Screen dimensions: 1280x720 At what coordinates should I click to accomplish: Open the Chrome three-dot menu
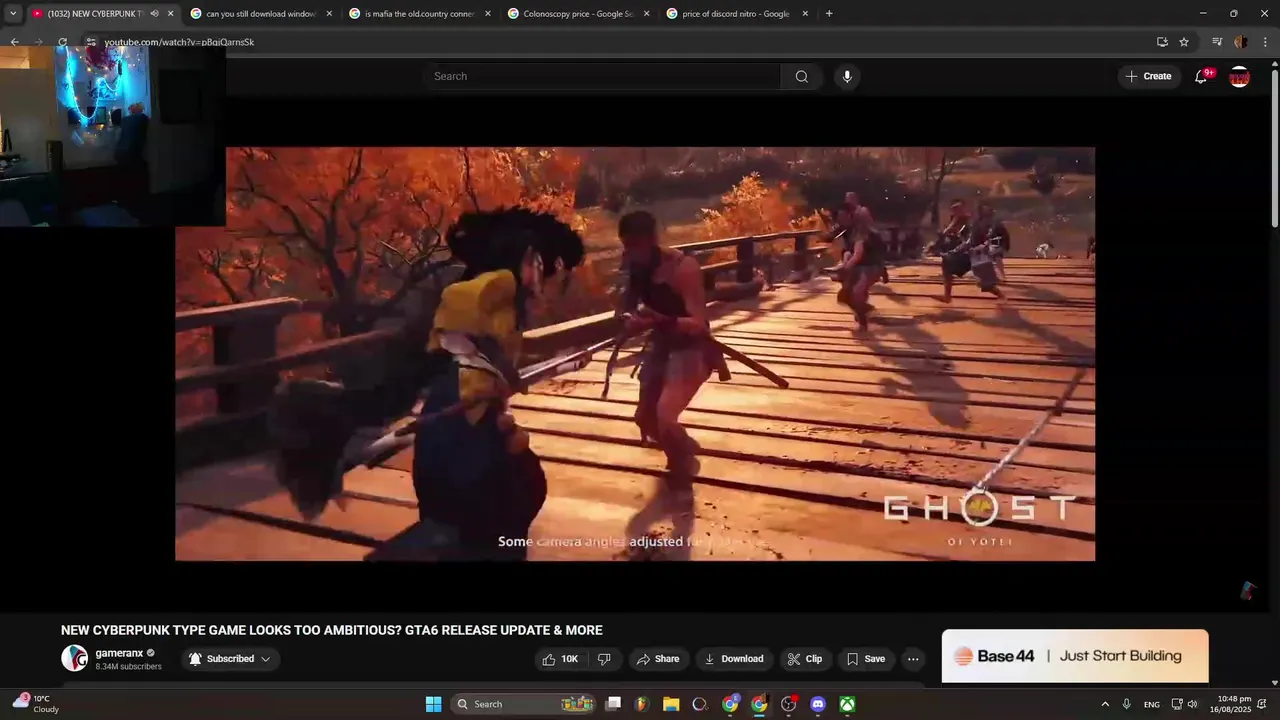pos(1265,42)
